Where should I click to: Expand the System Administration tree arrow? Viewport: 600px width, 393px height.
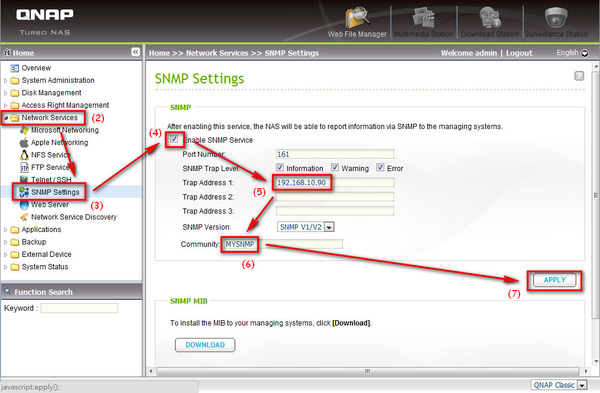click(x=5, y=81)
